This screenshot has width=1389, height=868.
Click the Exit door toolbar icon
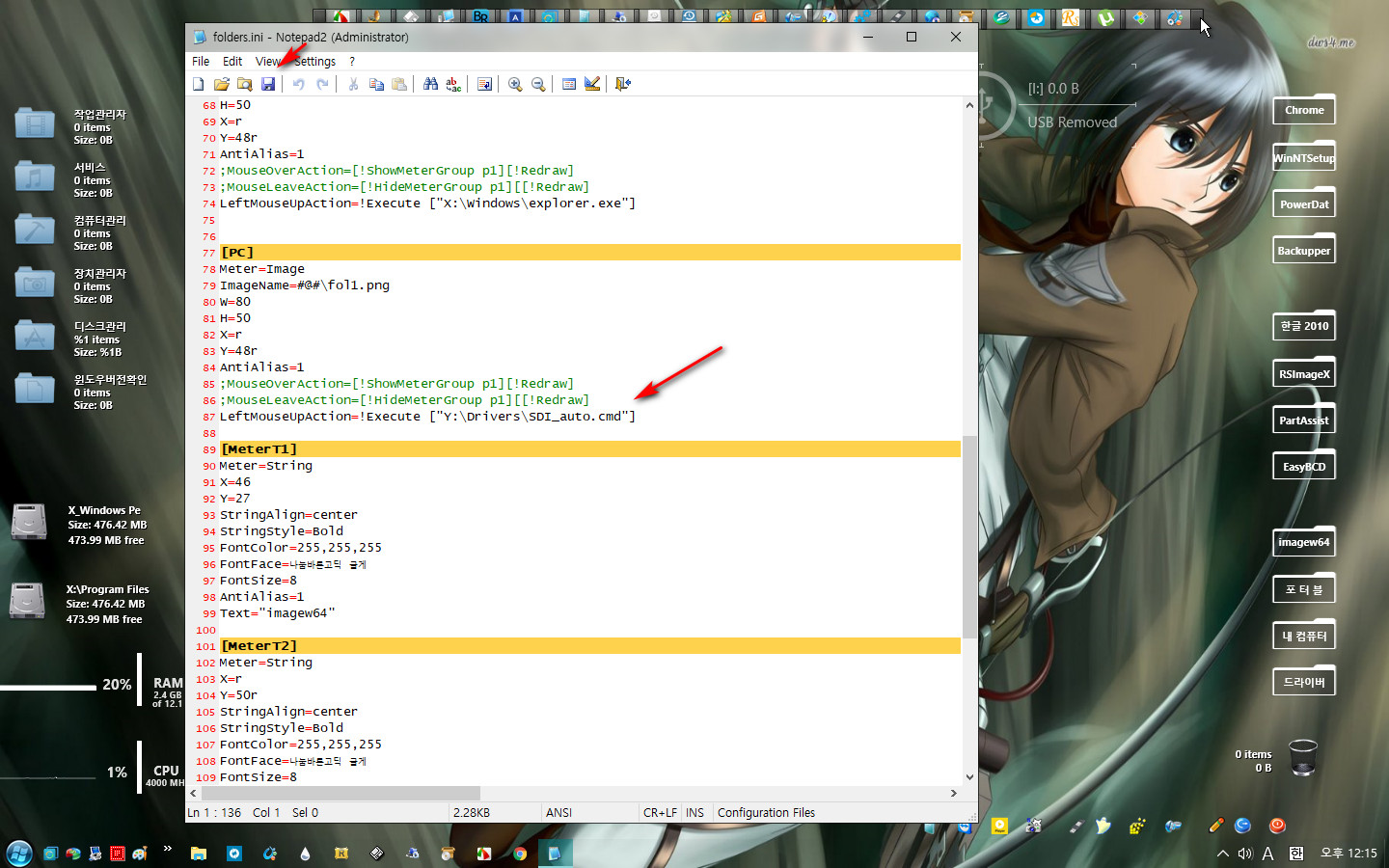tap(623, 84)
